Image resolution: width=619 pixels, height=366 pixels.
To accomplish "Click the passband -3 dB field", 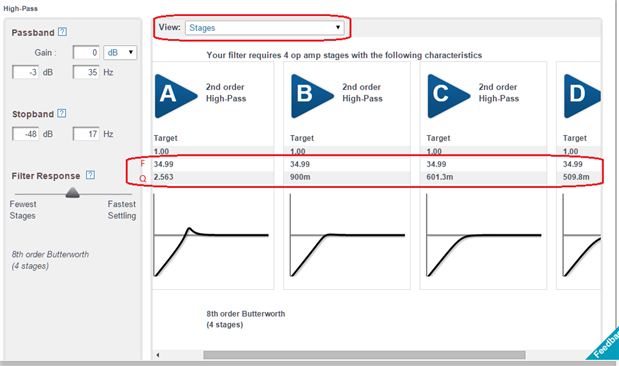I will pos(26,72).
